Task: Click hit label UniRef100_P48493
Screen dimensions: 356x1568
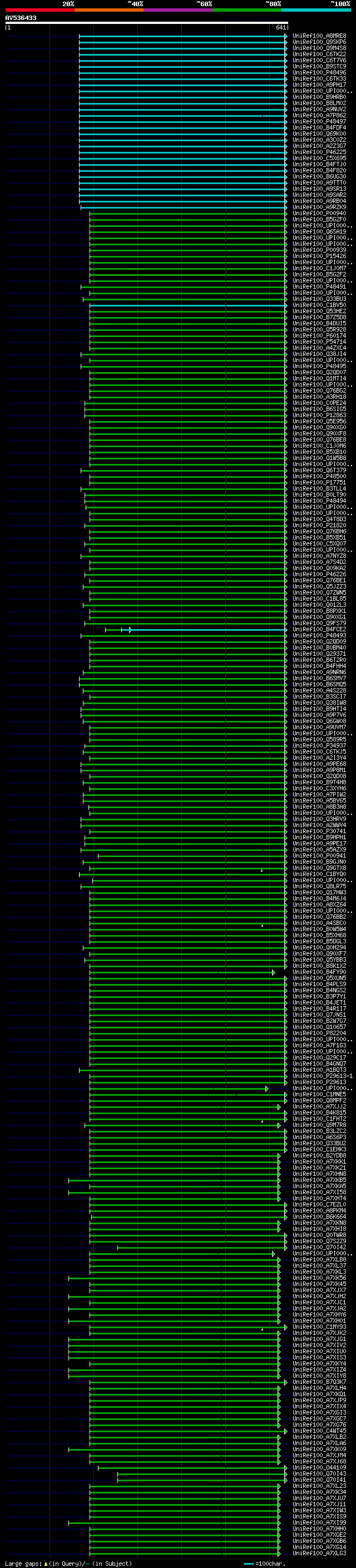Action: 319,635
